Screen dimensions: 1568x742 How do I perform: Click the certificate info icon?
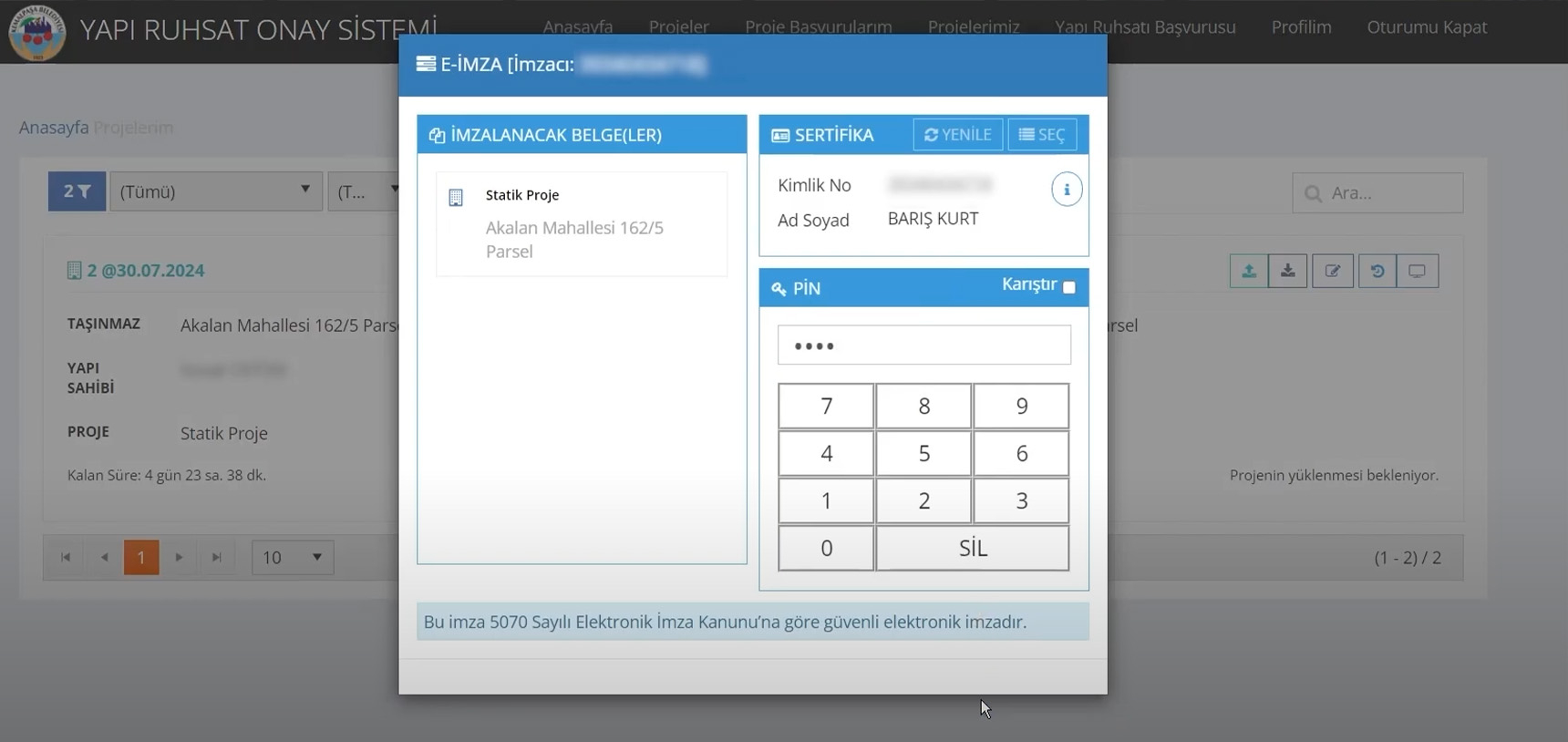tap(1066, 190)
